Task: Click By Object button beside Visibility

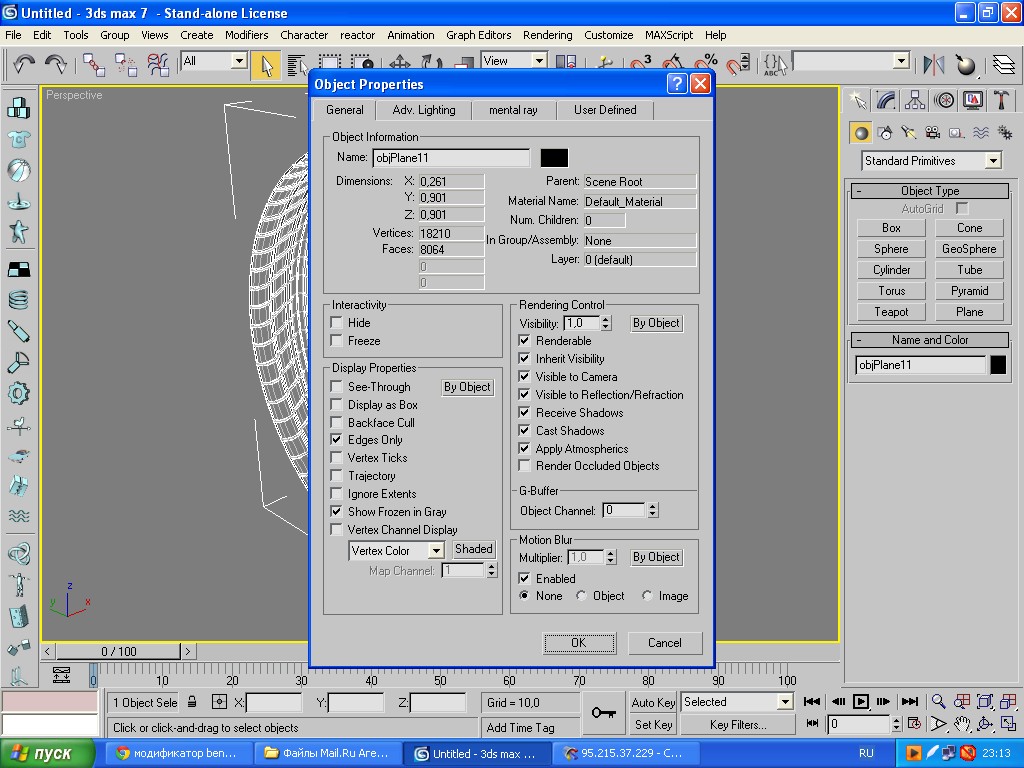Action: coord(656,323)
